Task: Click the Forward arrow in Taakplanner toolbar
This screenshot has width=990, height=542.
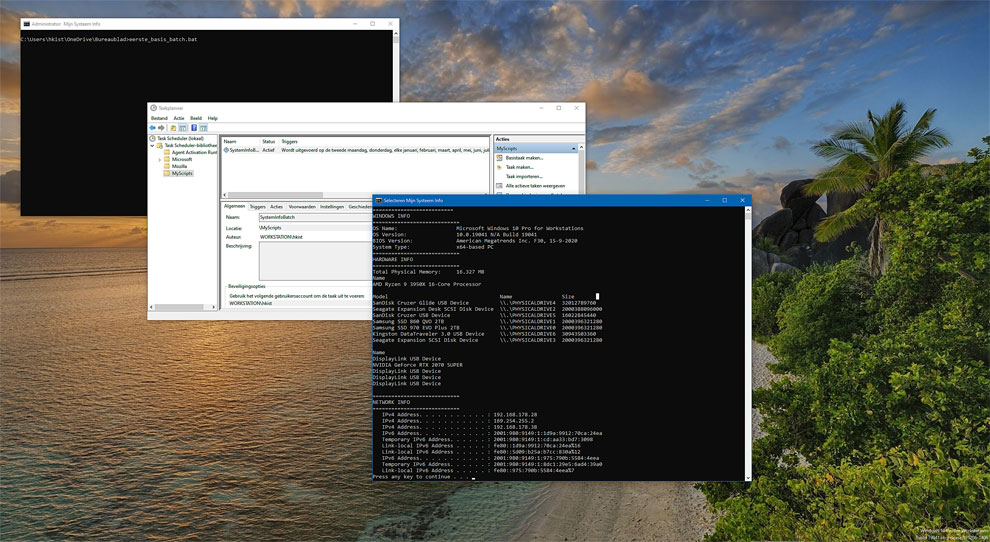Action: [x=161, y=128]
